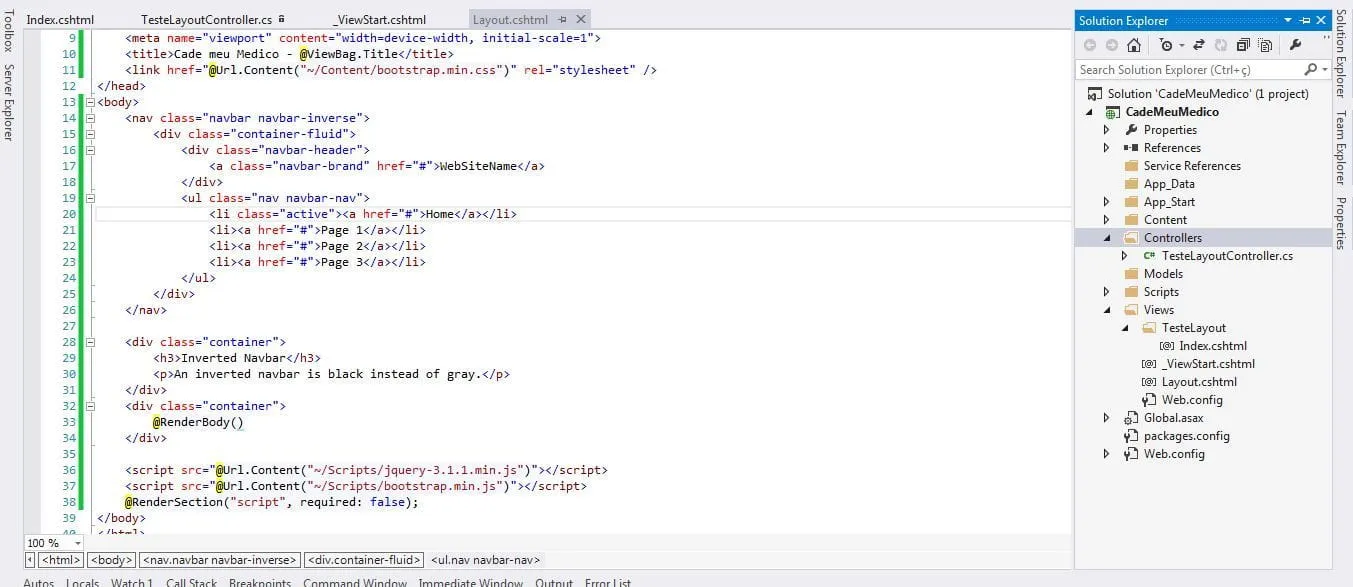Toggle the pin on the Layout.cshtml tab

[x=563, y=20]
